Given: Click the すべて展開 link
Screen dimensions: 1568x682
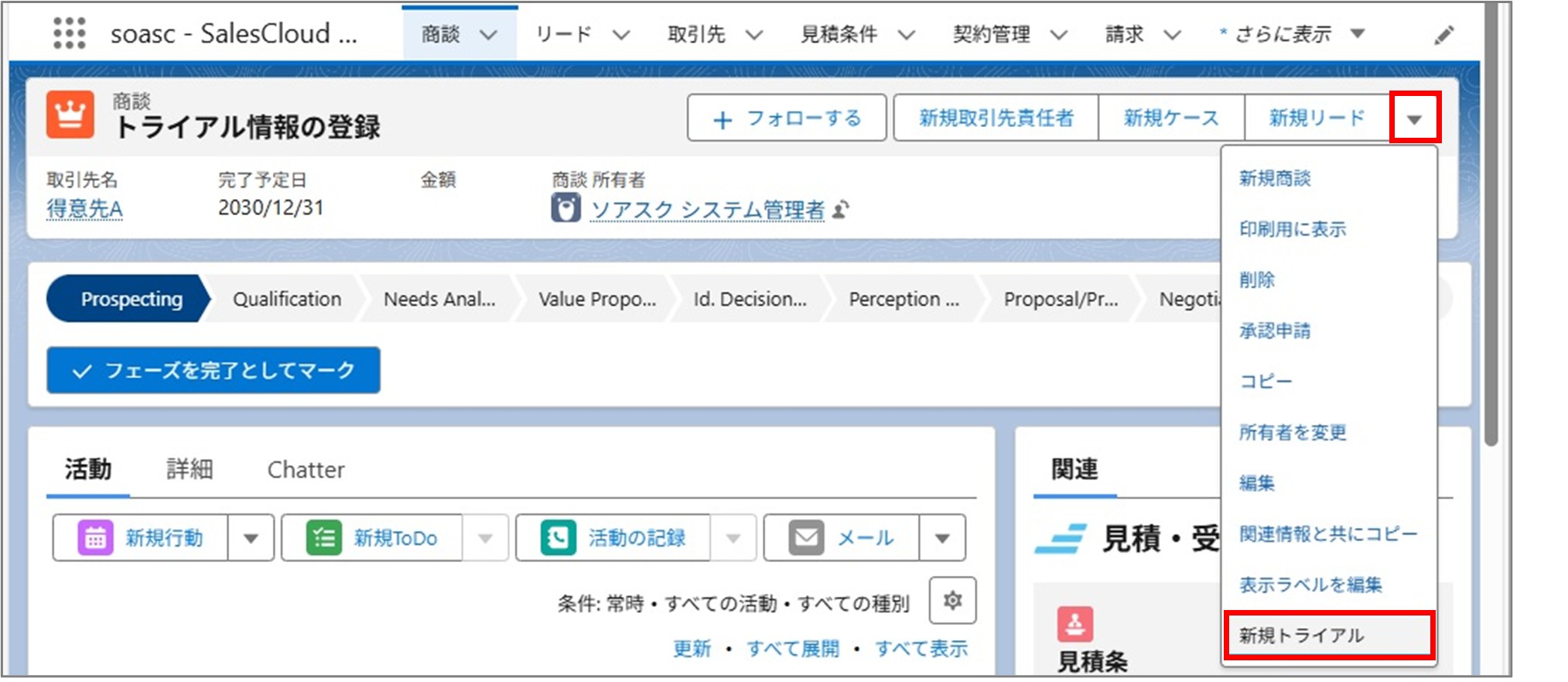Looking at the screenshot, I should click(x=792, y=649).
